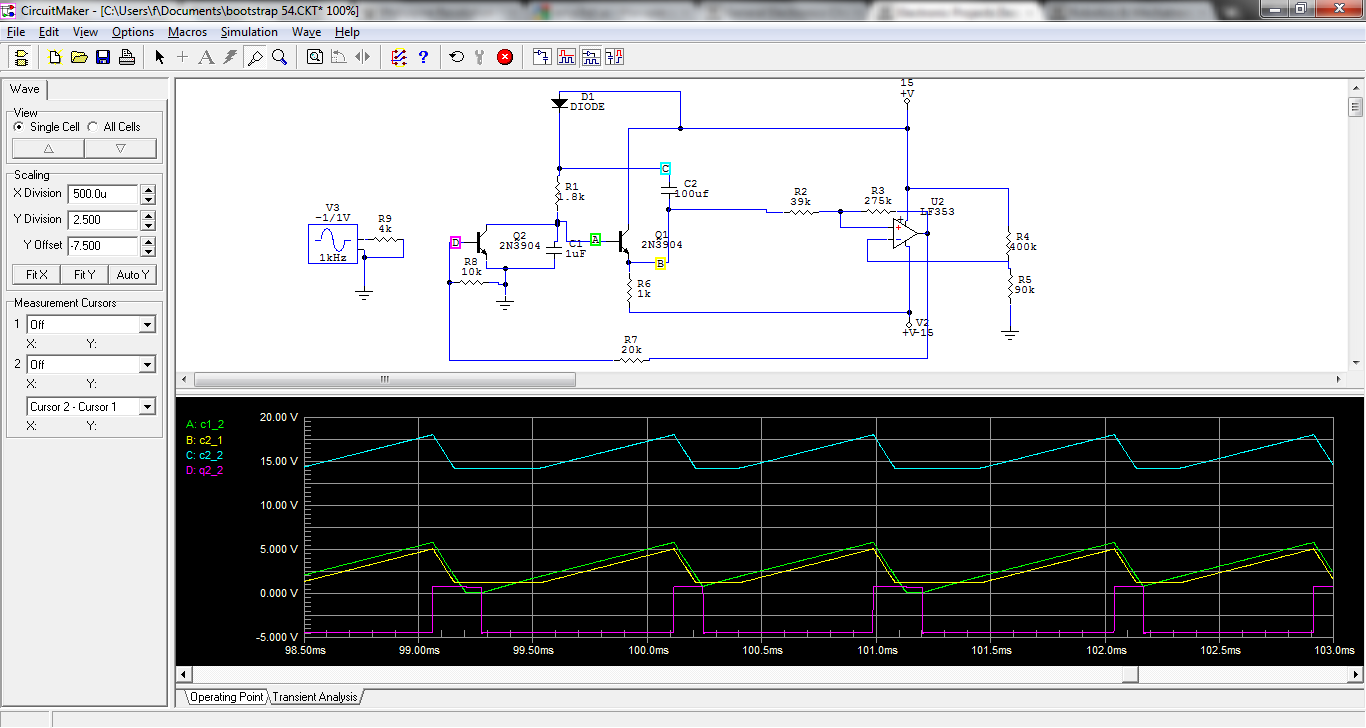Click the schematic vertical scrollbar thumb
1366x728 pixels.
(x=1356, y=107)
